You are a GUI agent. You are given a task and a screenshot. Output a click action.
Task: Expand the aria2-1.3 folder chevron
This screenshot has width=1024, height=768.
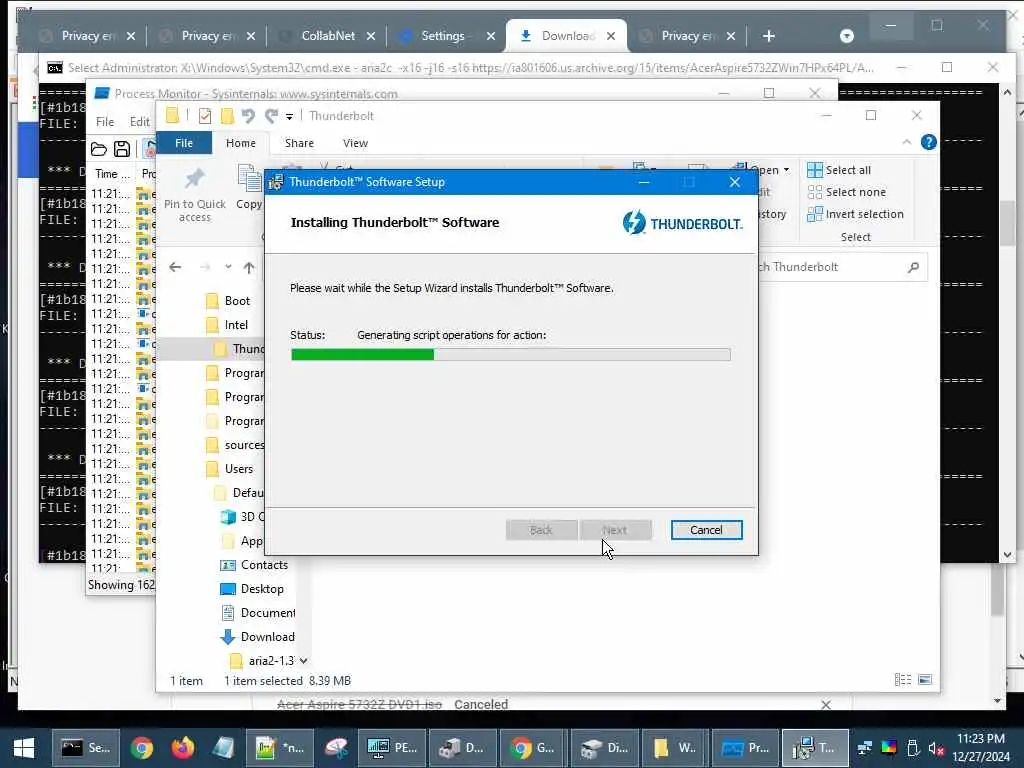303,661
